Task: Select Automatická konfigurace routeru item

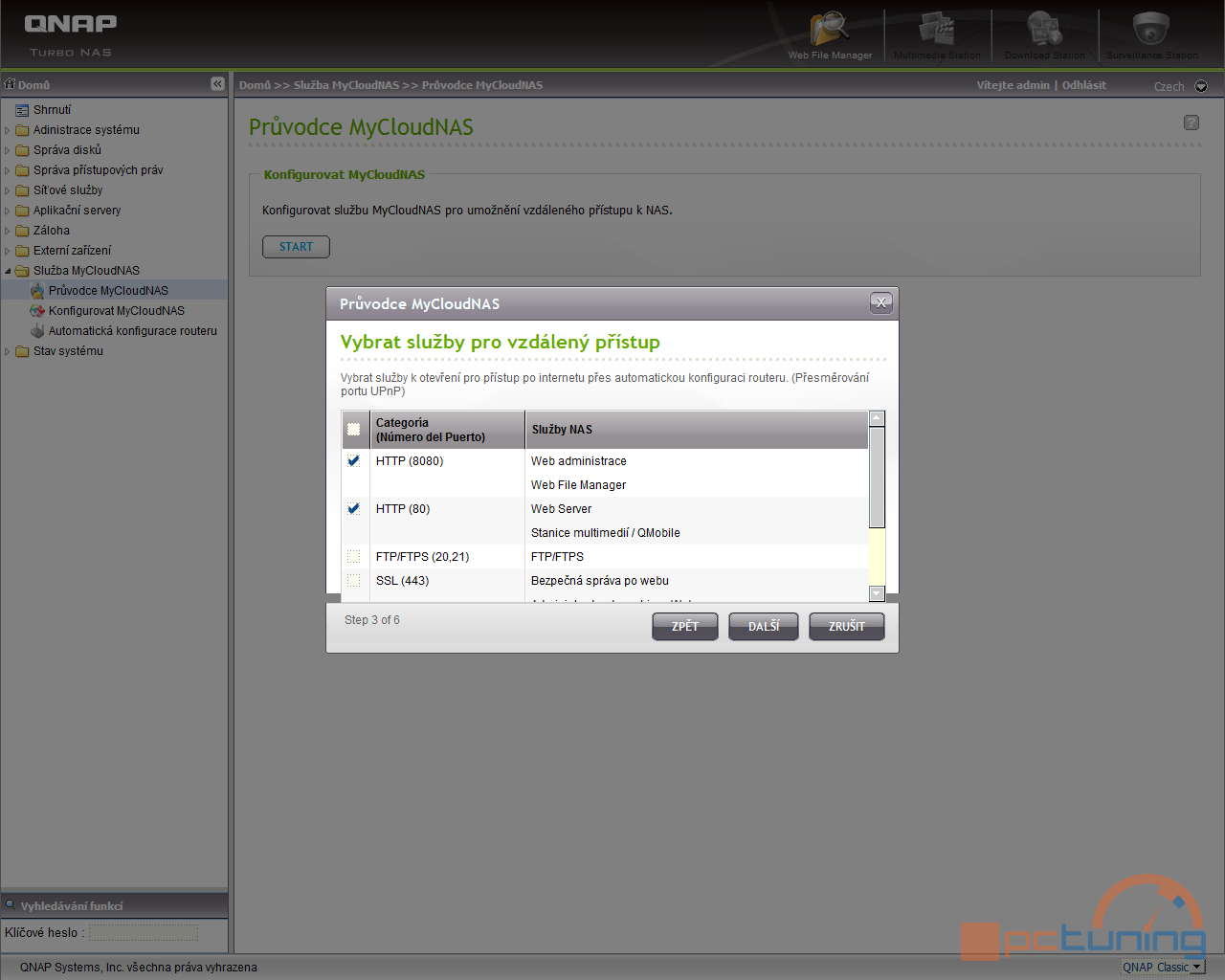Action: click(x=133, y=331)
